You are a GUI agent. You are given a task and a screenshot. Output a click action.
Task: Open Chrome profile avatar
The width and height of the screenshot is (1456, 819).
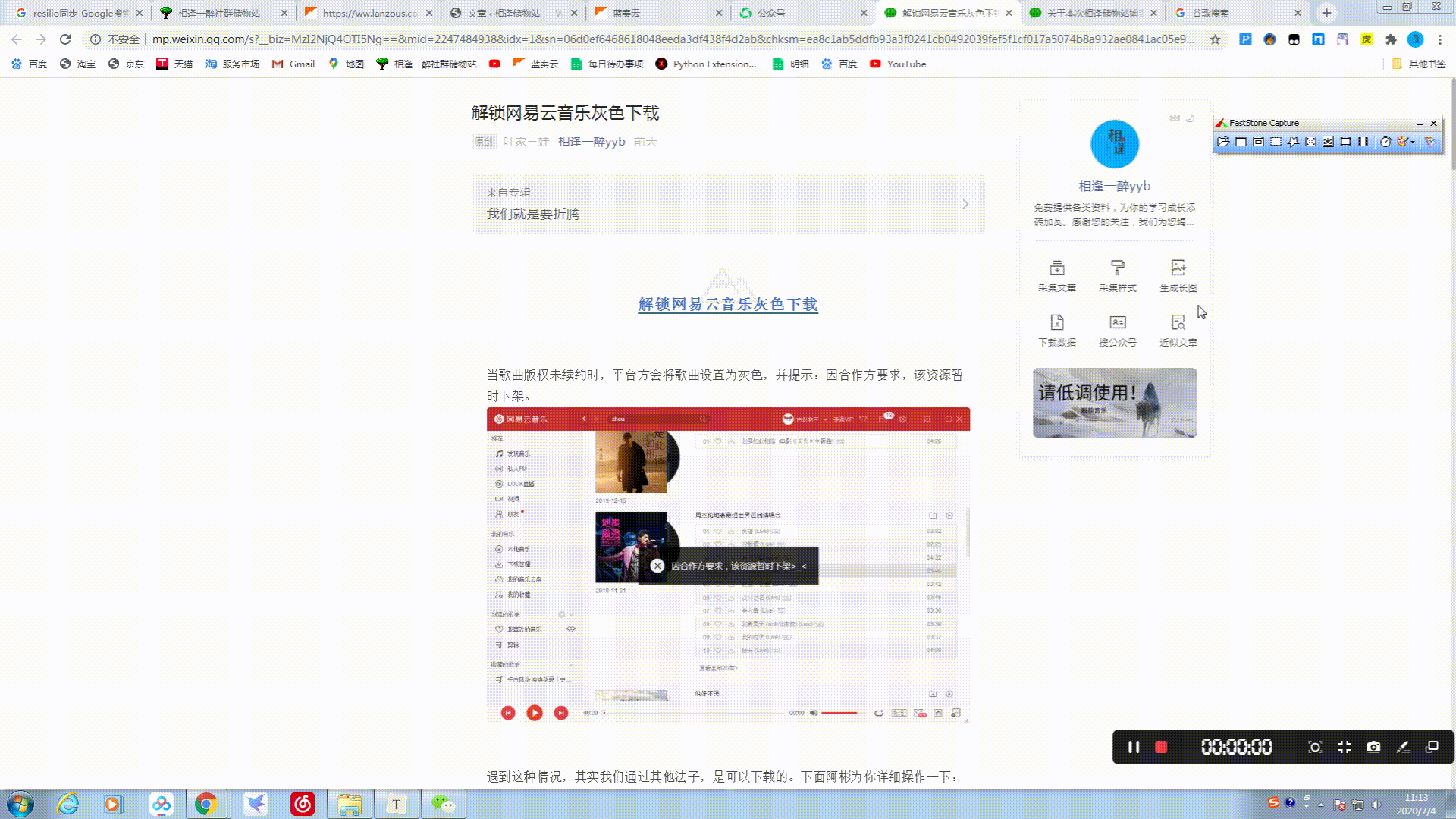1415,39
